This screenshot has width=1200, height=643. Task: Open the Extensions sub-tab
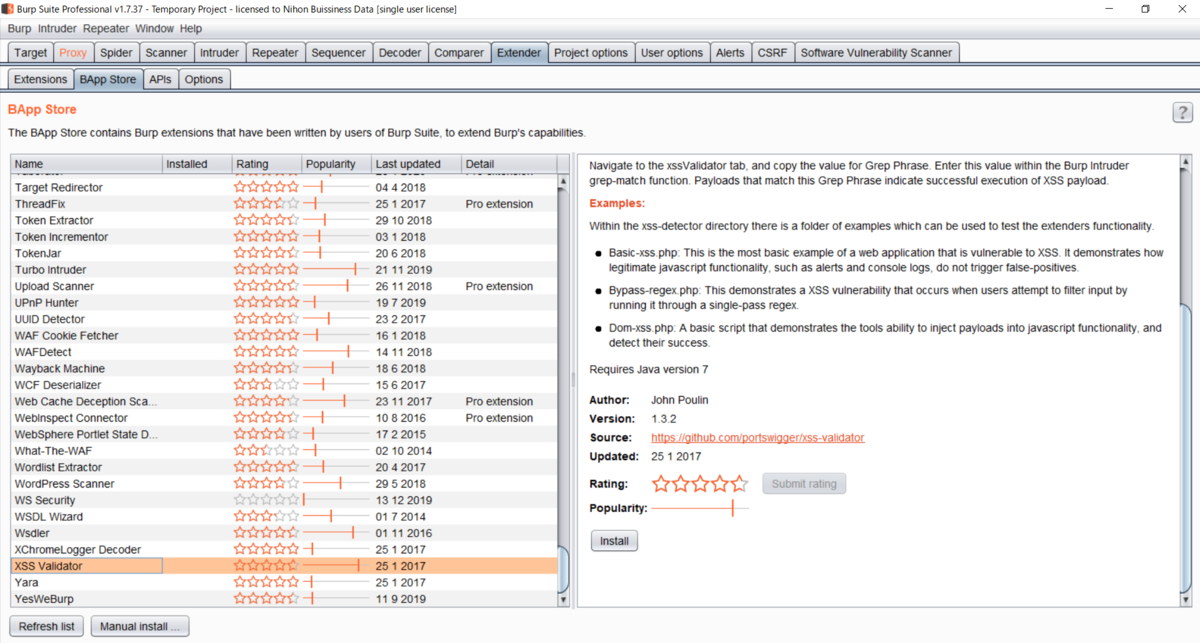point(41,79)
